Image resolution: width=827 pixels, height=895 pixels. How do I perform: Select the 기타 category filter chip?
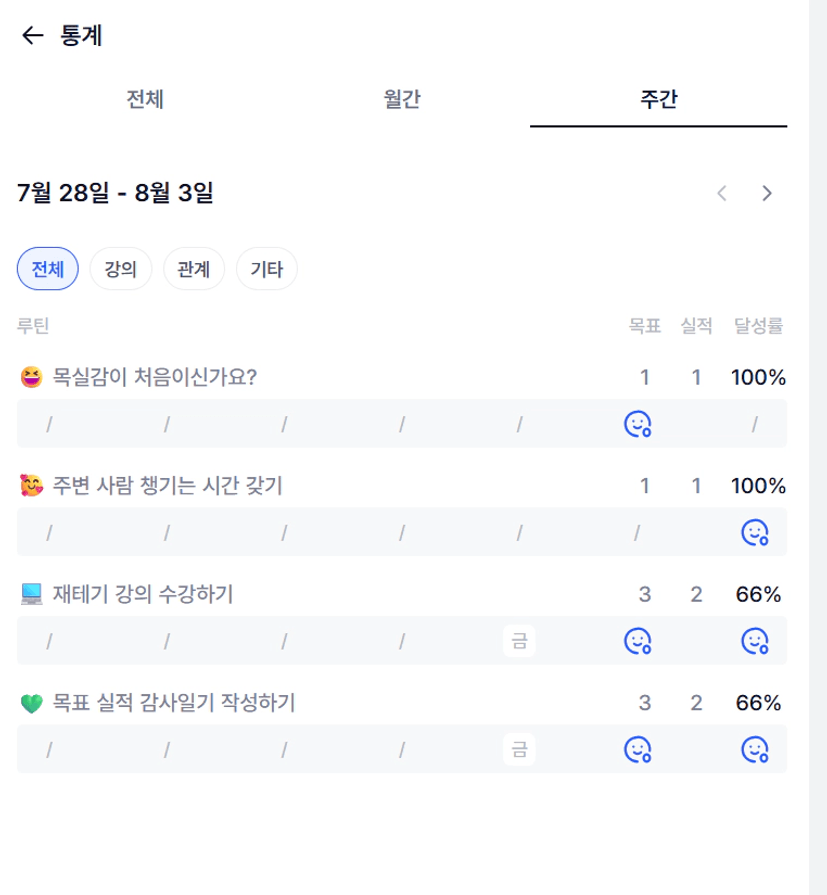tap(267, 269)
